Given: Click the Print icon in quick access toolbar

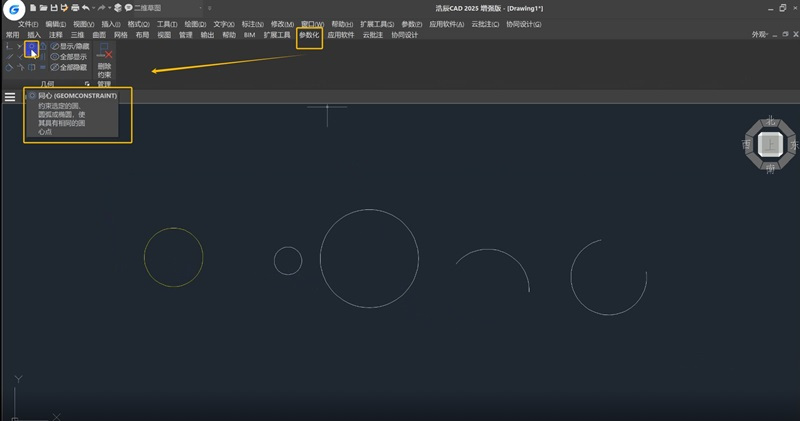Looking at the screenshot, I should click(x=75, y=8).
